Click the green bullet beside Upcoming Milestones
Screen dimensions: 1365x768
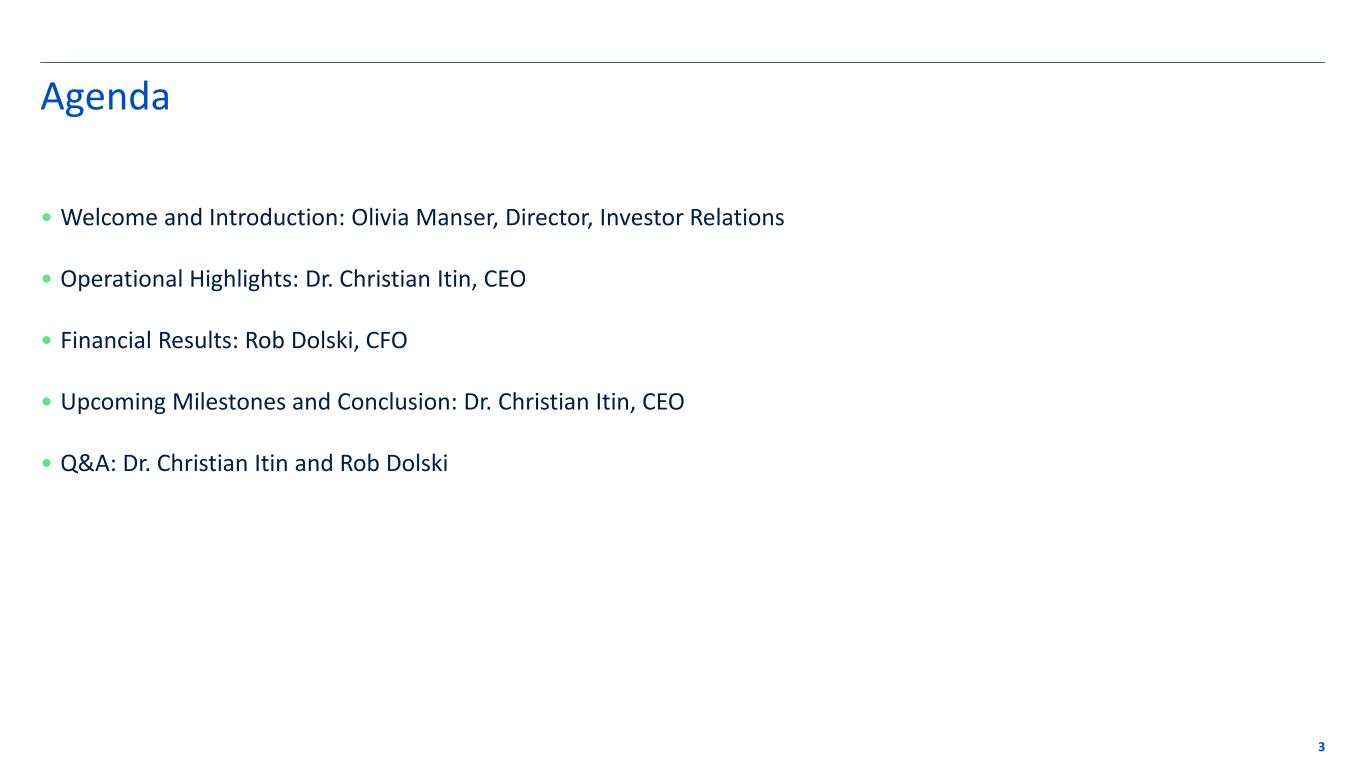tap(48, 403)
